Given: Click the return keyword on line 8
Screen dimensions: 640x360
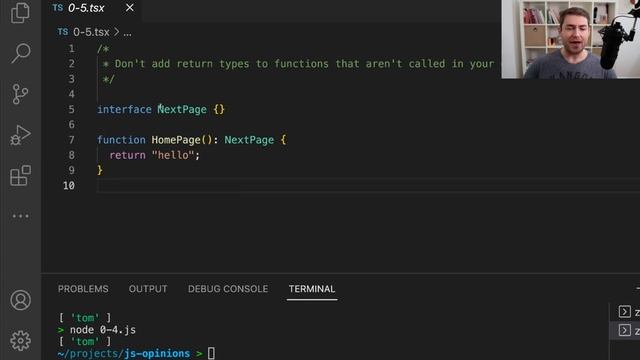Looking at the screenshot, I should pyautogui.click(x=127, y=155).
